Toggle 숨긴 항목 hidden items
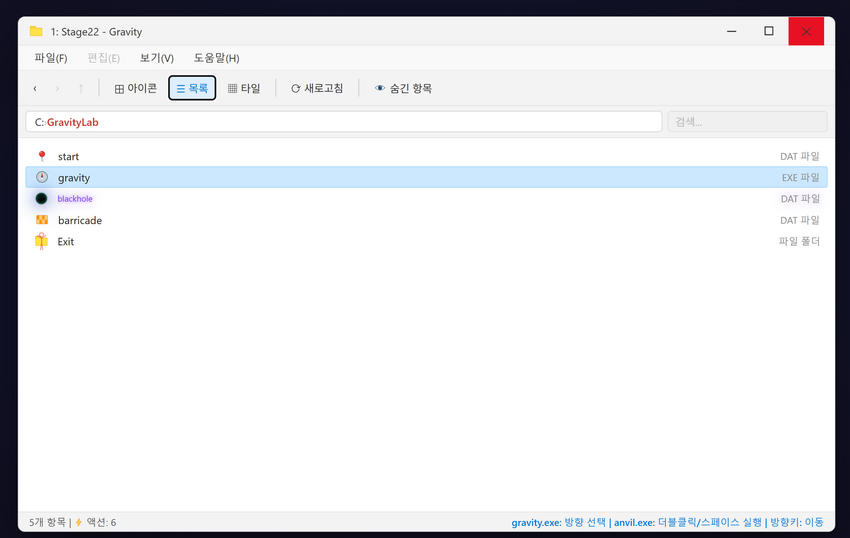This screenshot has width=850, height=538. point(403,88)
